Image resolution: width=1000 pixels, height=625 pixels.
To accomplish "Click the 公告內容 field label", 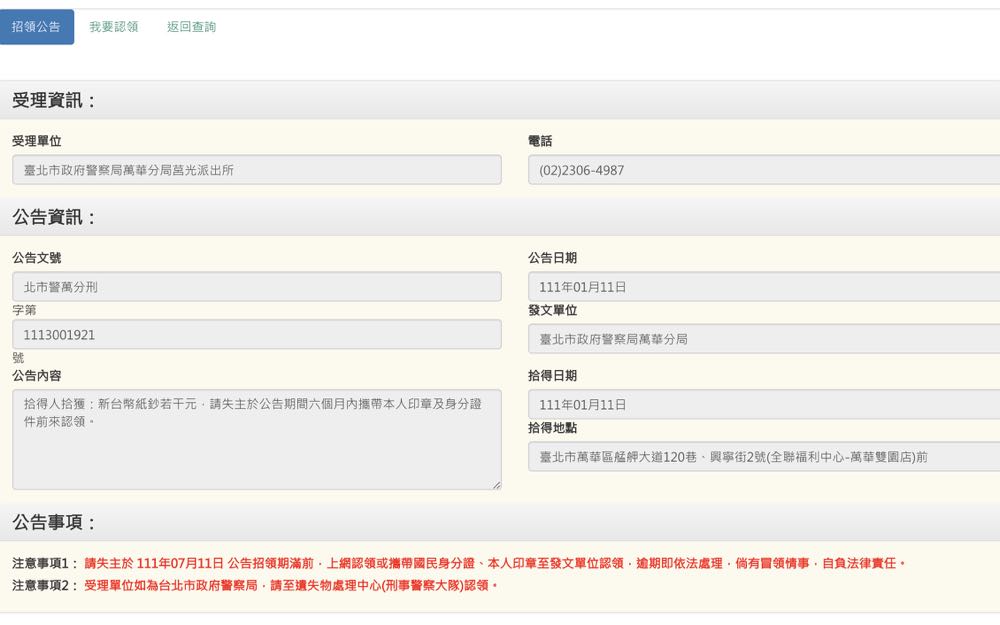I will pos(37,376).
